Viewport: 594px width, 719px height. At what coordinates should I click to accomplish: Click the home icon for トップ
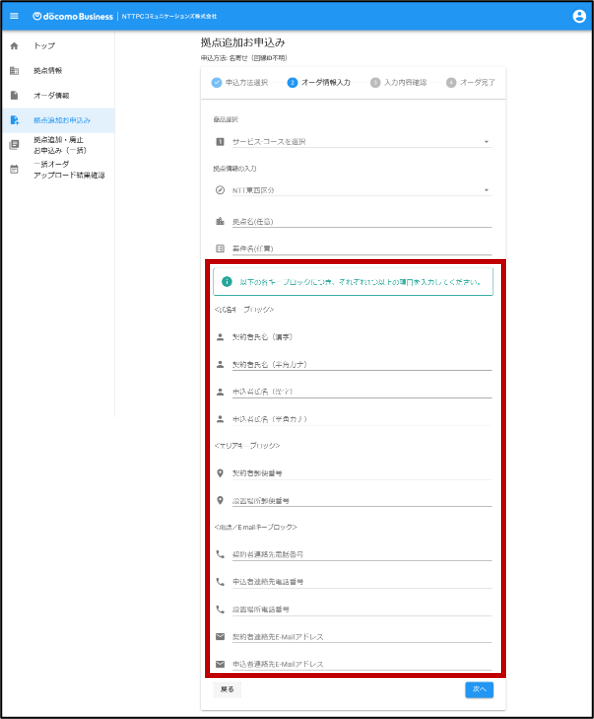(x=14, y=46)
